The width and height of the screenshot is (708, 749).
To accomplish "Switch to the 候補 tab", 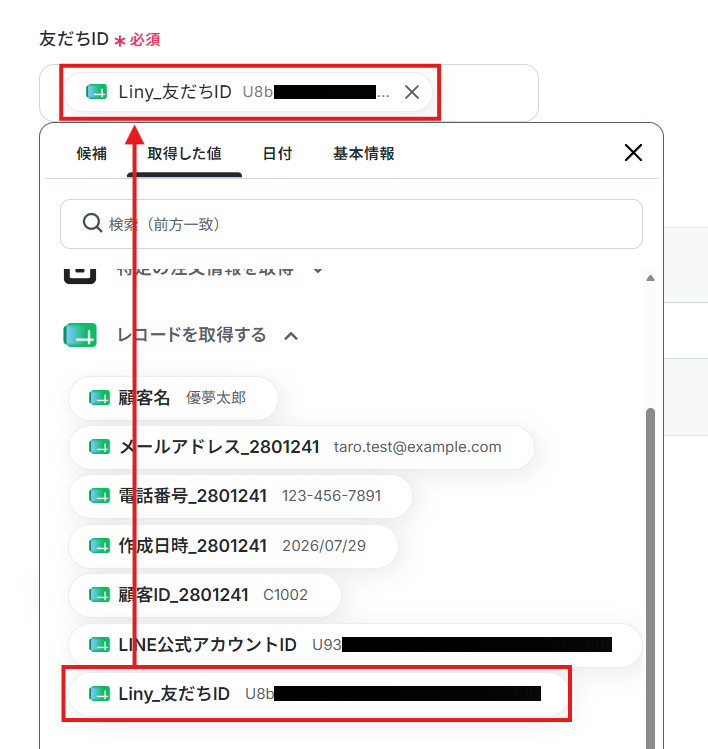I will point(92,154).
